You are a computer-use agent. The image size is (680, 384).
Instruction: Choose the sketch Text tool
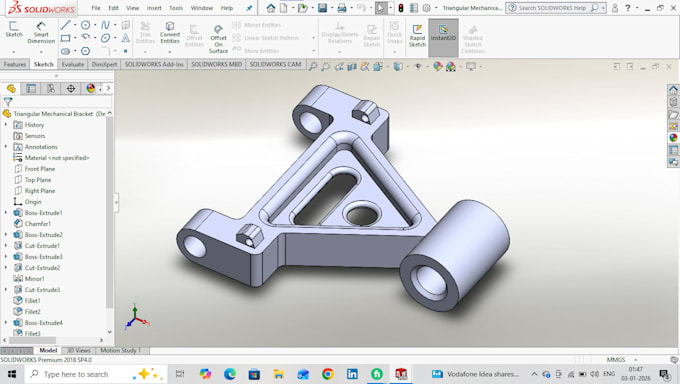click(x=125, y=38)
